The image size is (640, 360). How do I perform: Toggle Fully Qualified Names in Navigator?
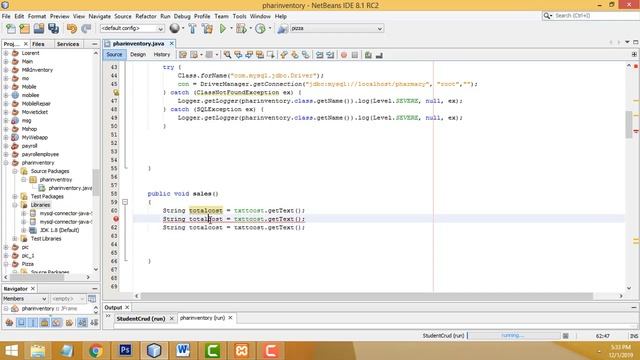tap(69, 323)
